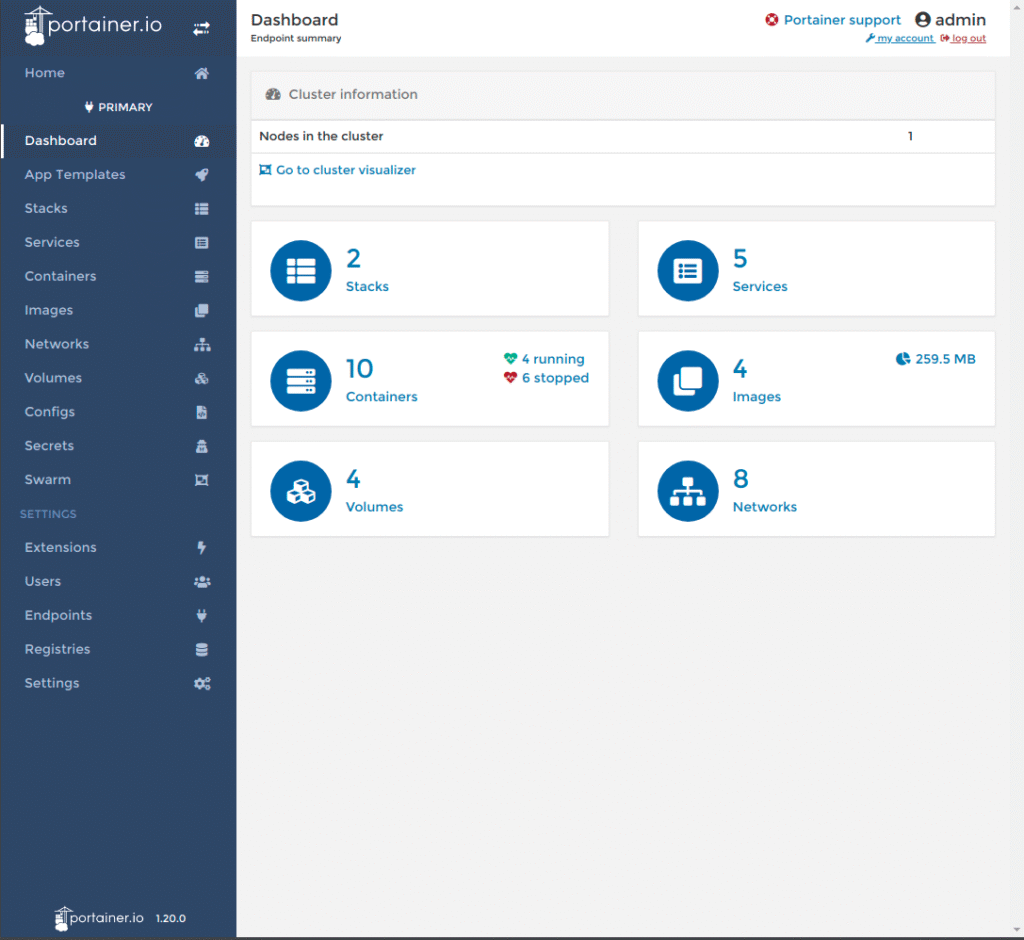Click the Settings gears icon
This screenshot has width=1024, height=940.
(x=202, y=683)
